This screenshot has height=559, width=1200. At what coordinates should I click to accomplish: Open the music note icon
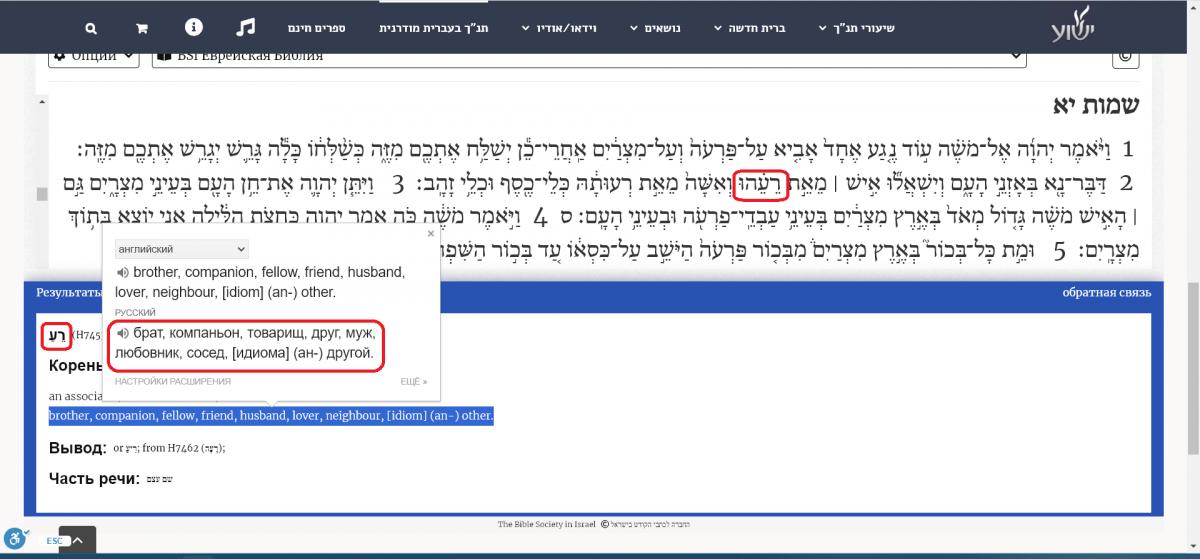247,27
